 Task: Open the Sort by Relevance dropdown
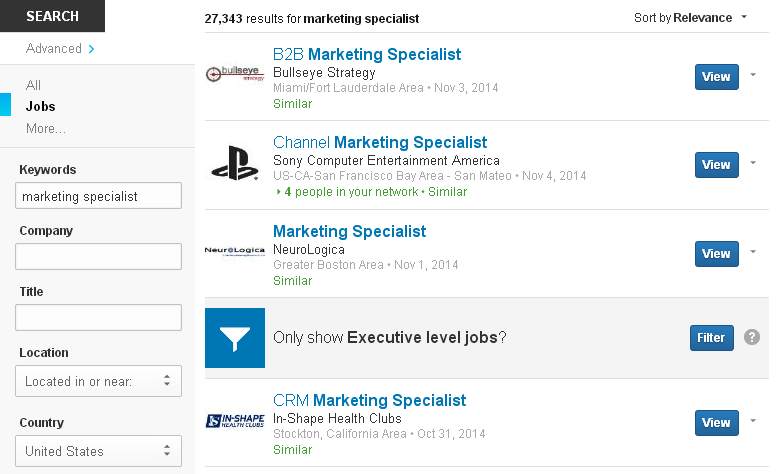[690, 18]
